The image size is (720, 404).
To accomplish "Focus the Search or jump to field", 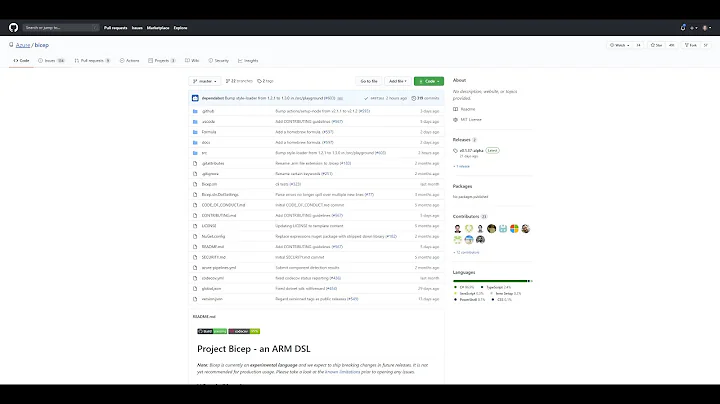I will (61, 28).
